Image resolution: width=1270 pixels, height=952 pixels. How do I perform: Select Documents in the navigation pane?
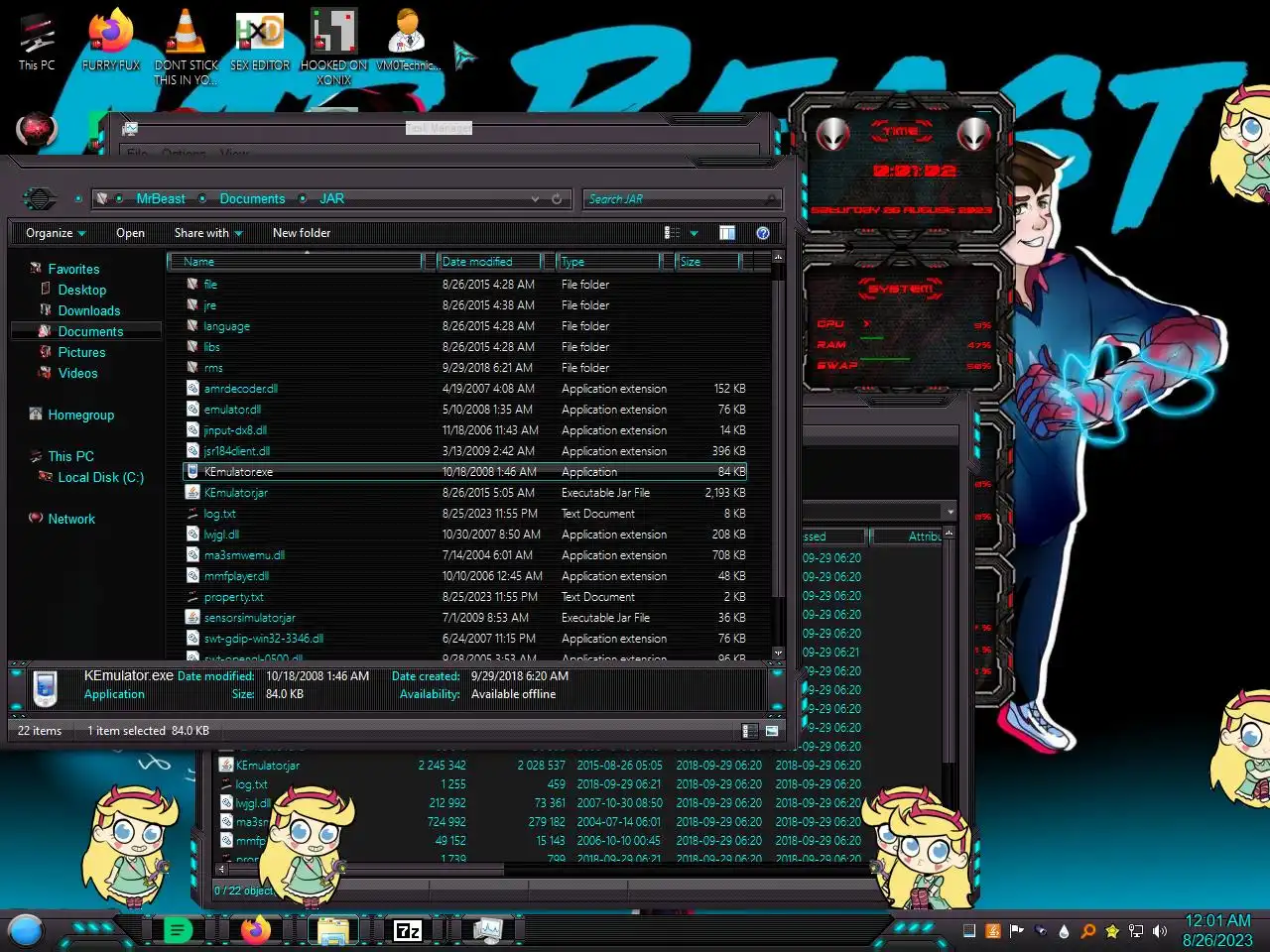pyautogui.click(x=90, y=332)
